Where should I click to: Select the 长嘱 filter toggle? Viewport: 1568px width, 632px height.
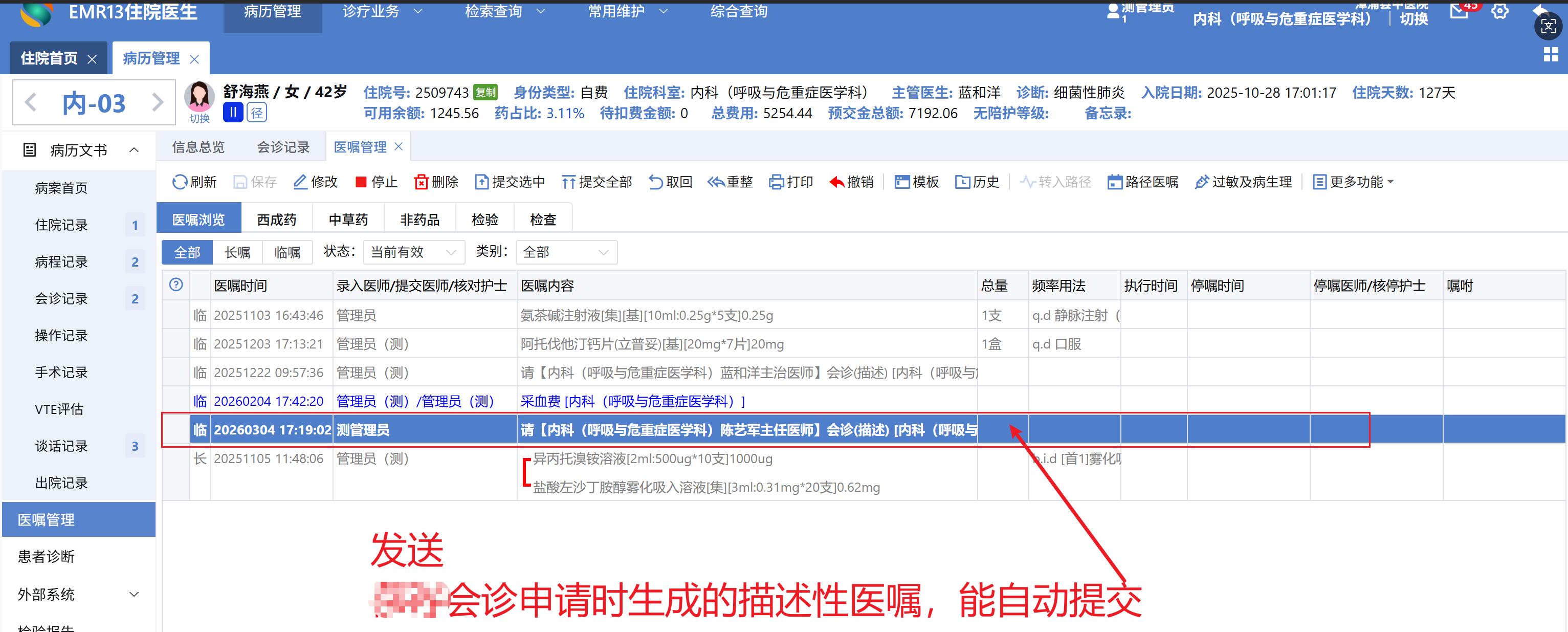pyautogui.click(x=237, y=252)
